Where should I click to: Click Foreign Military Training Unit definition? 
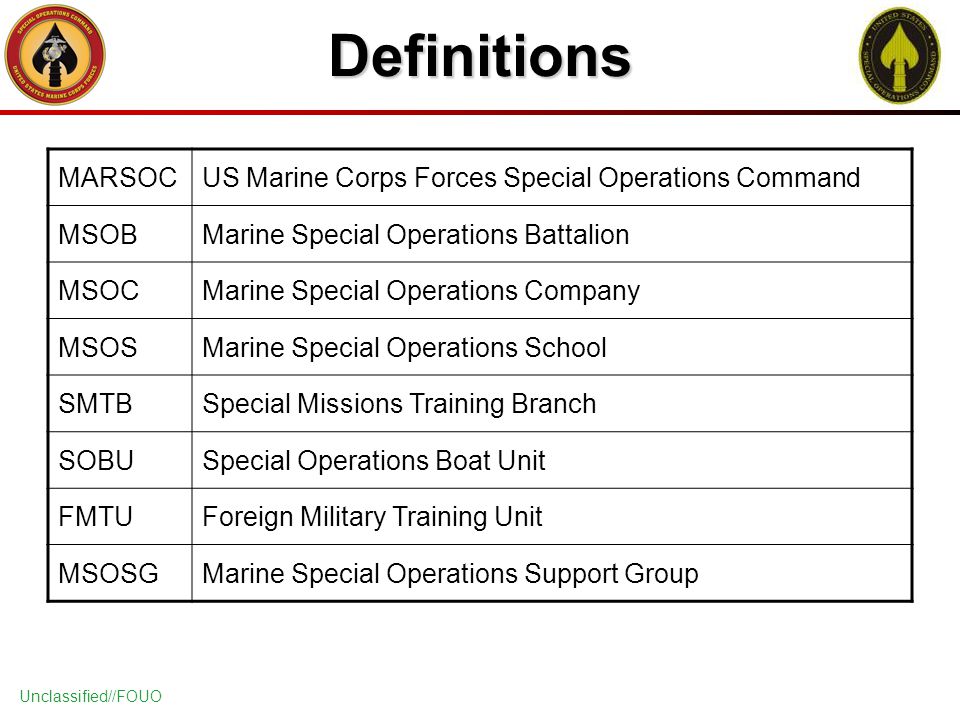tap(372, 517)
